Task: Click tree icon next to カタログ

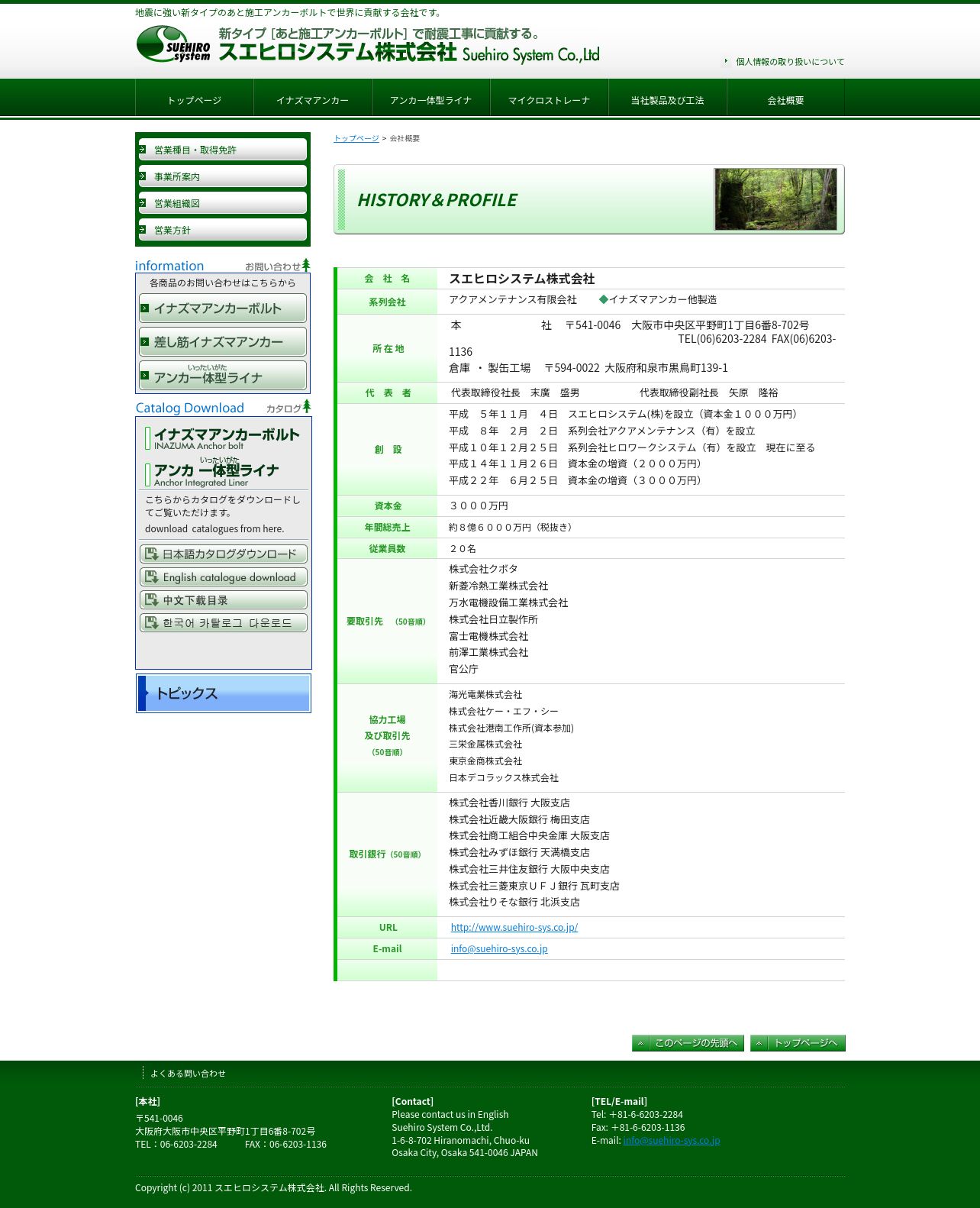Action: 307,405
